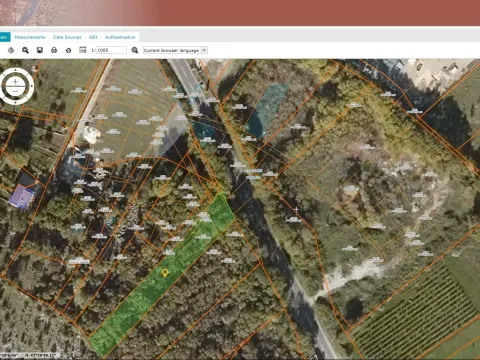Zoom in with the plus navigation button
The width and height of the screenshot is (480, 360).
tap(15, 81)
